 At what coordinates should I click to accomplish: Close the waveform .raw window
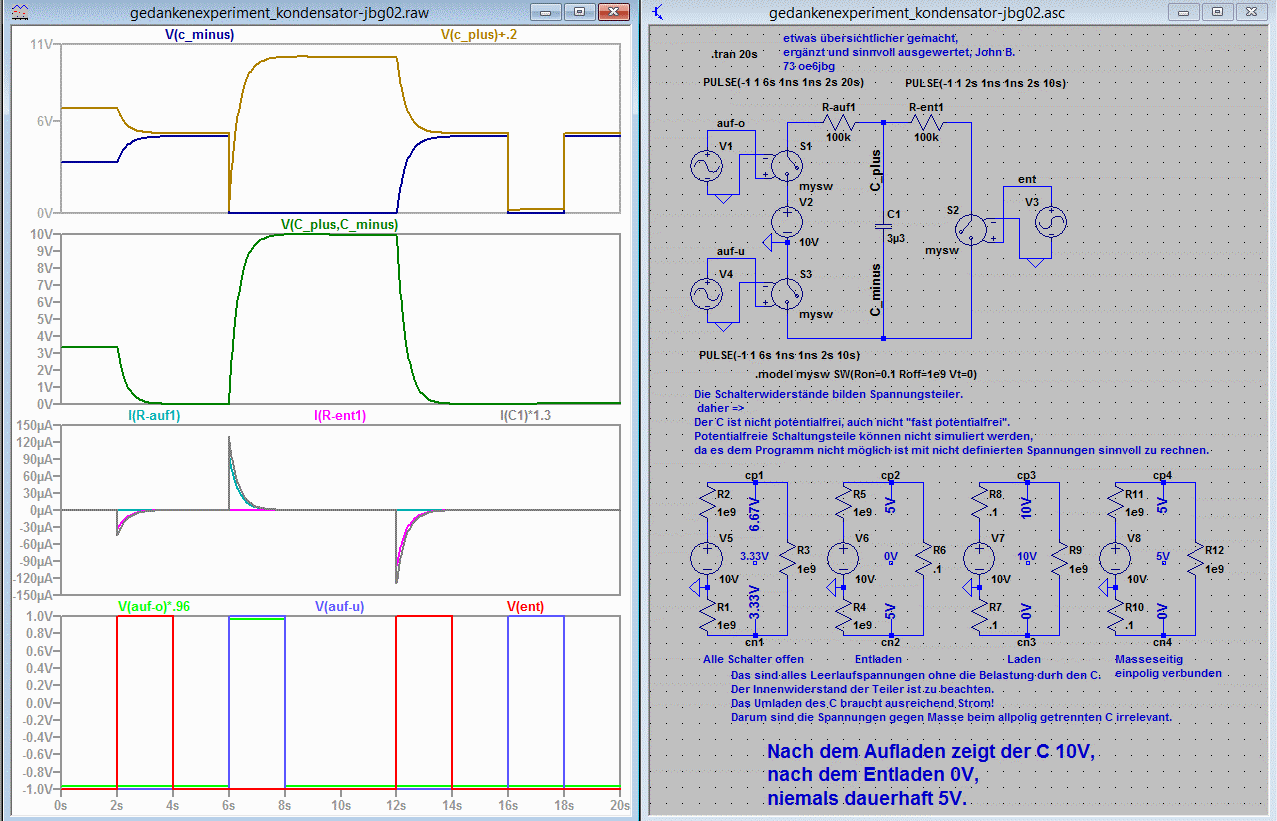tap(616, 12)
